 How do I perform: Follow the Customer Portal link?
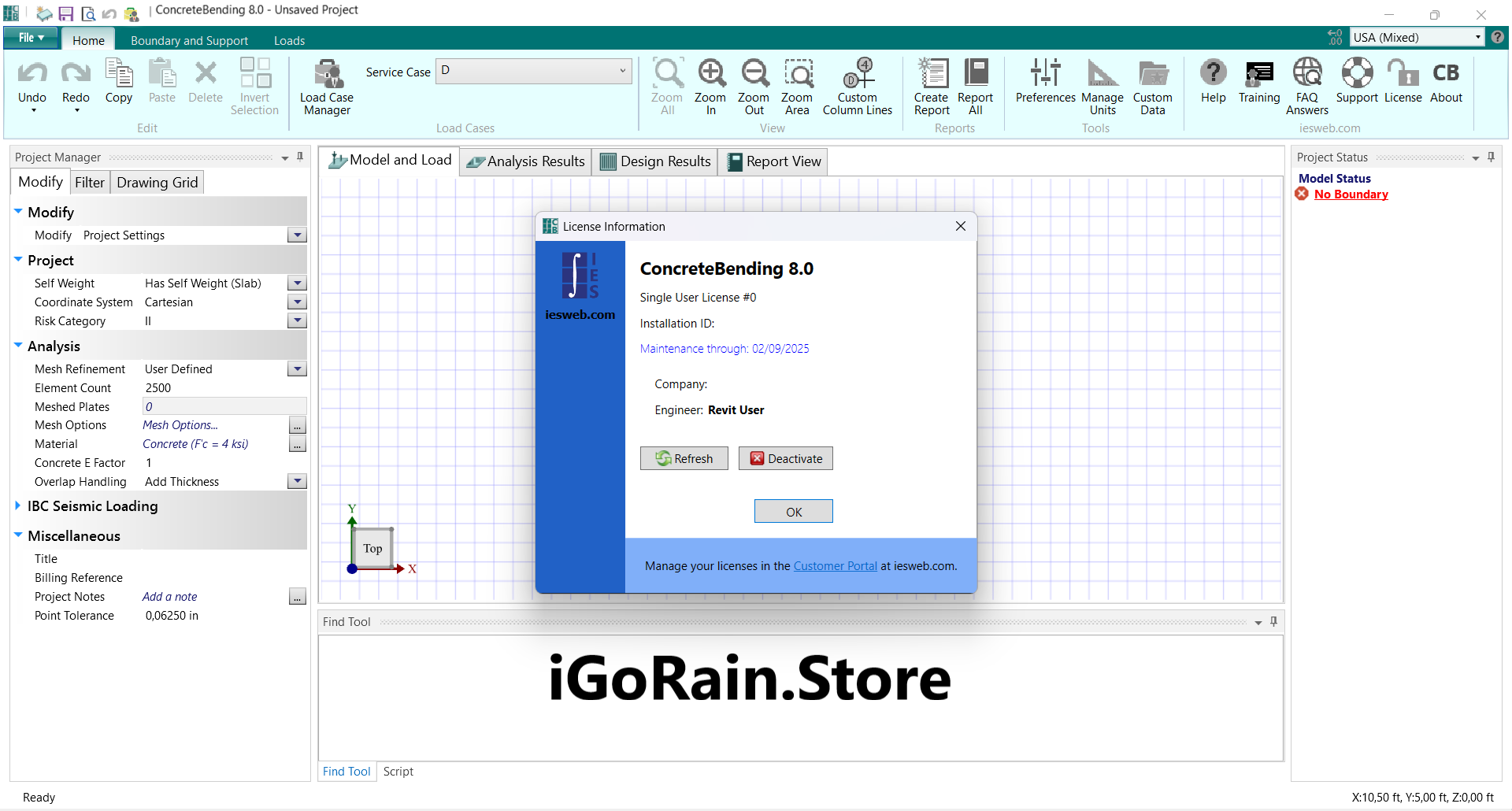point(835,566)
